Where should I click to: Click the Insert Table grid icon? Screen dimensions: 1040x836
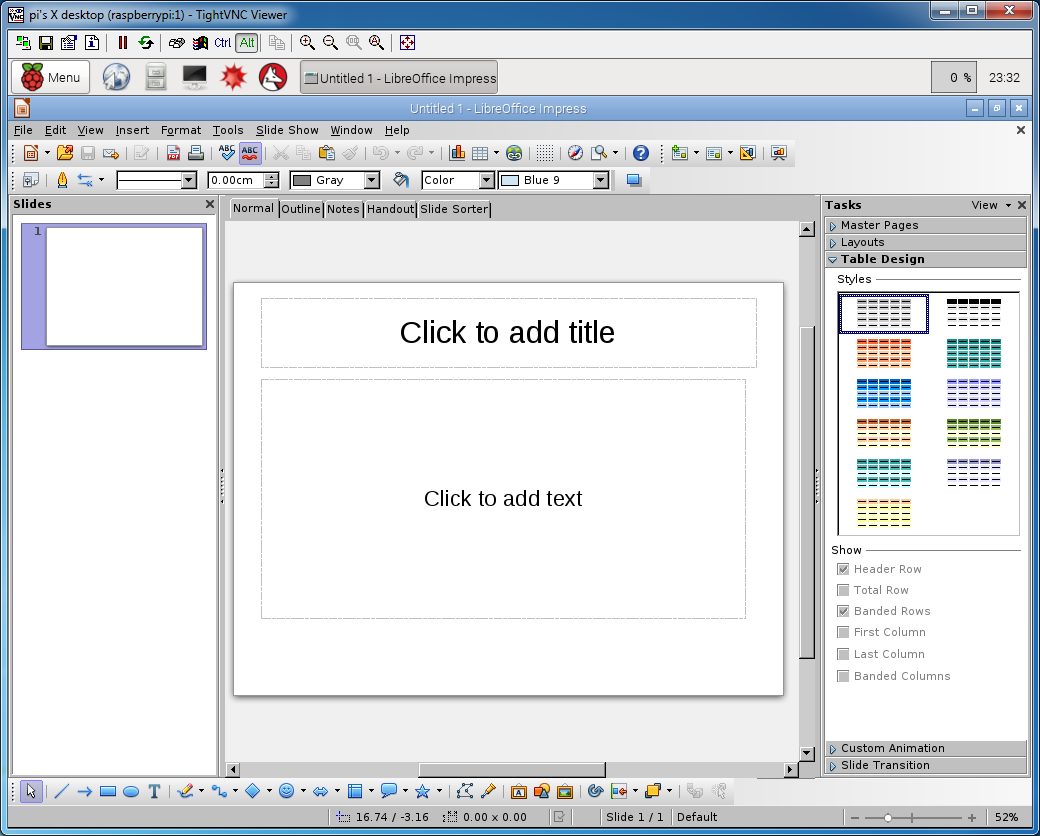[x=480, y=153]
